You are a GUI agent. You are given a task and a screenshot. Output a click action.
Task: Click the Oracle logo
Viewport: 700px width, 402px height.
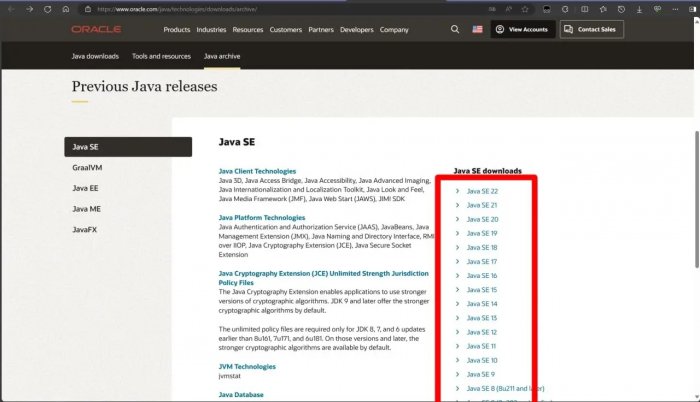tap(96, 29)
